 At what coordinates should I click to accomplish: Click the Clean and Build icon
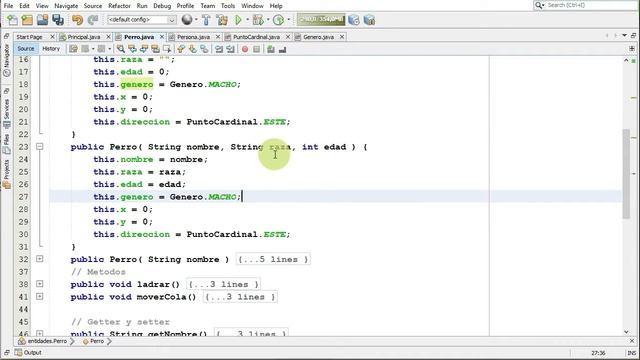222,20
